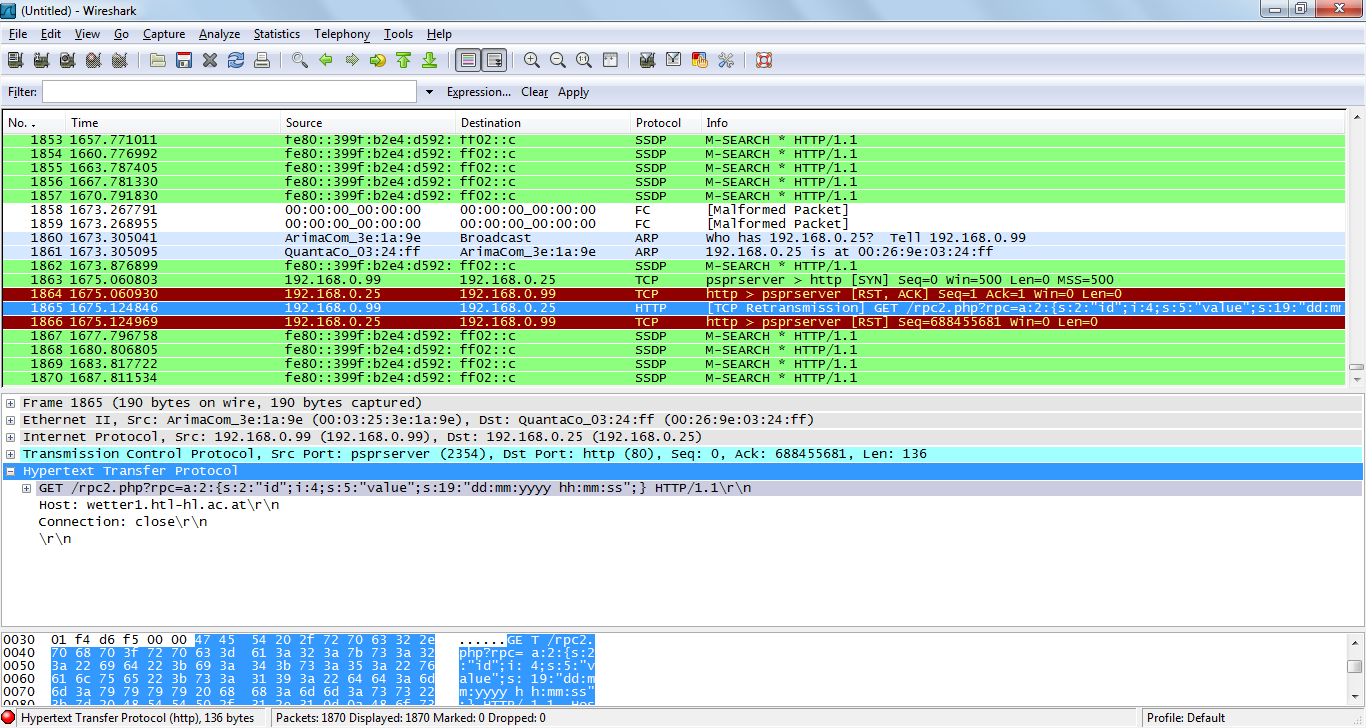Click packet list vertical scrollbar down arrow
This screenshot has height=728, width=1366.
[x=1355, y=378]
